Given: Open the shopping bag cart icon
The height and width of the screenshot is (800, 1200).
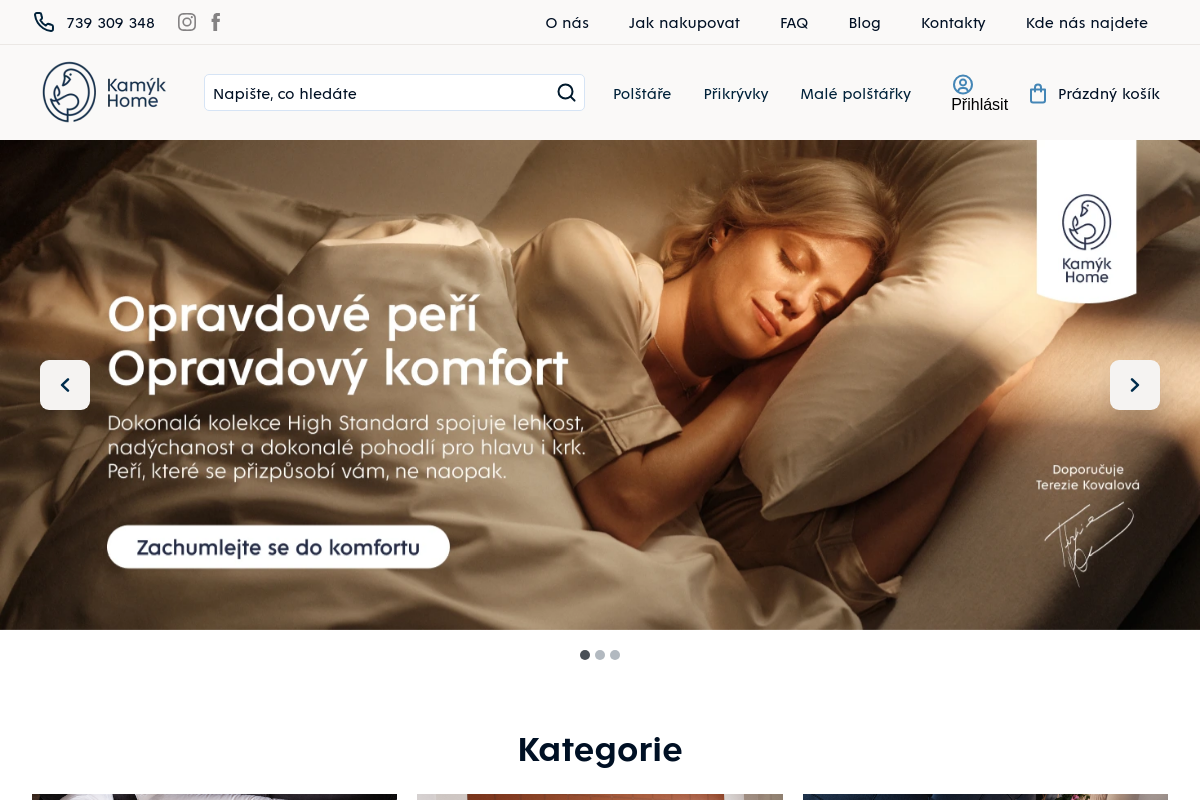Looking at the screenshot, I should click(1038, 94).
